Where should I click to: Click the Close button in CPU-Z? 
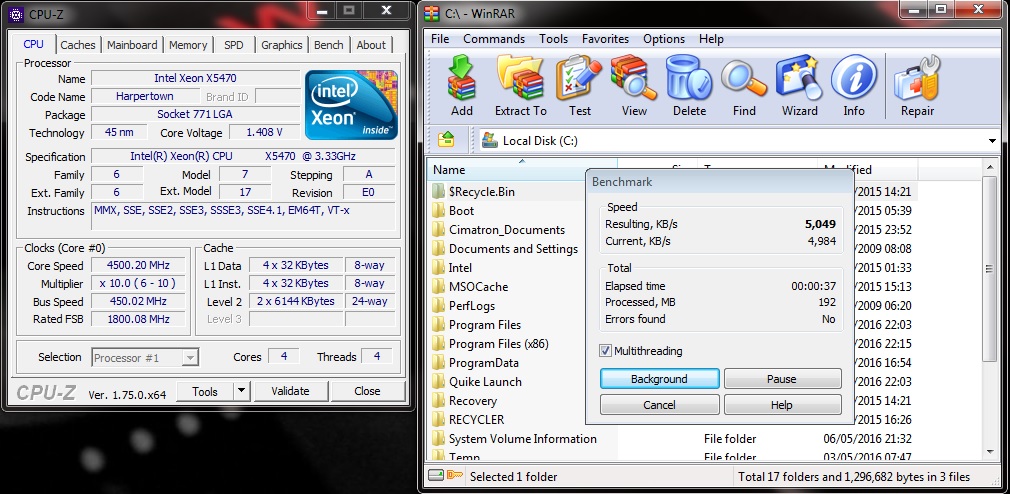point(367,391)
